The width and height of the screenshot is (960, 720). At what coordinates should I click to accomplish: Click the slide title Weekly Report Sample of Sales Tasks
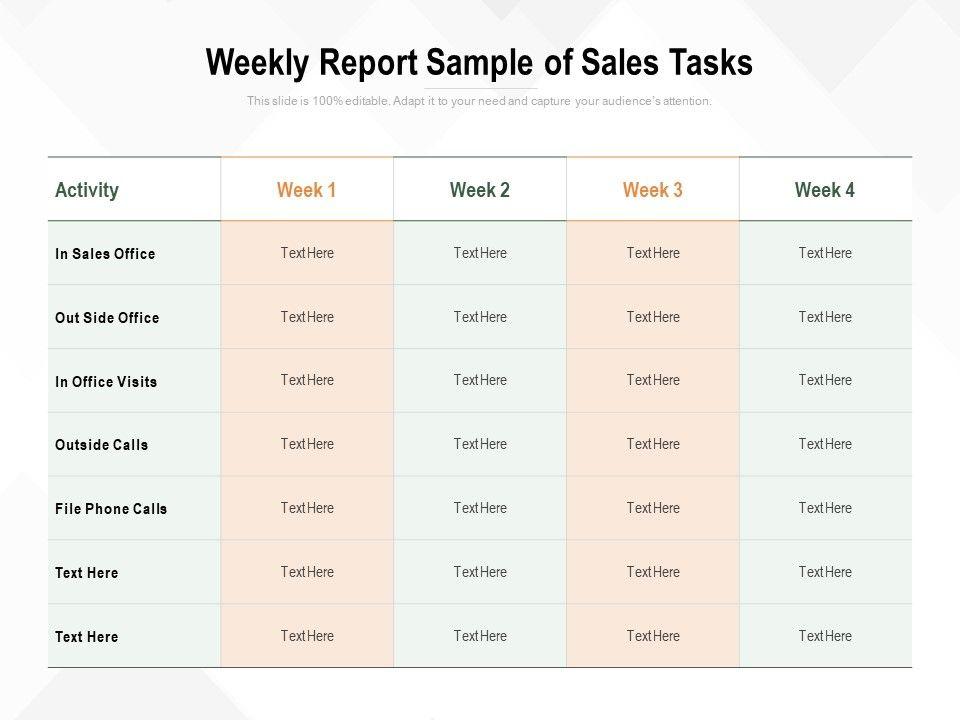479,63
